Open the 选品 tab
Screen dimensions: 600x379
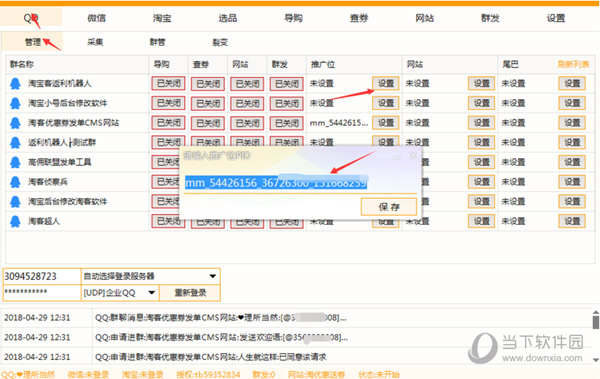click(x=228, y=18)
